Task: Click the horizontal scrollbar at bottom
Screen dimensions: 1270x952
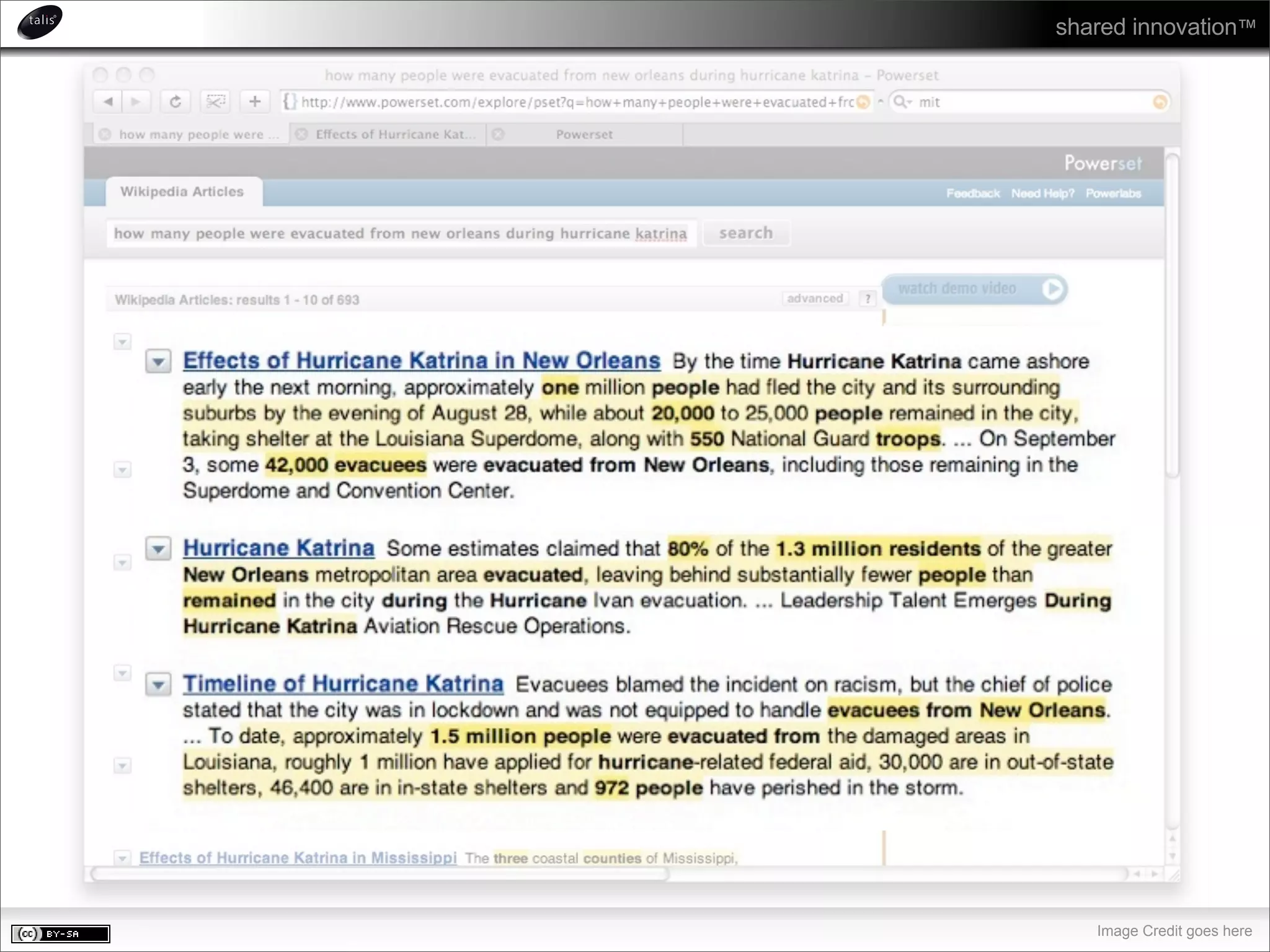Action: [x=380, y=874]
